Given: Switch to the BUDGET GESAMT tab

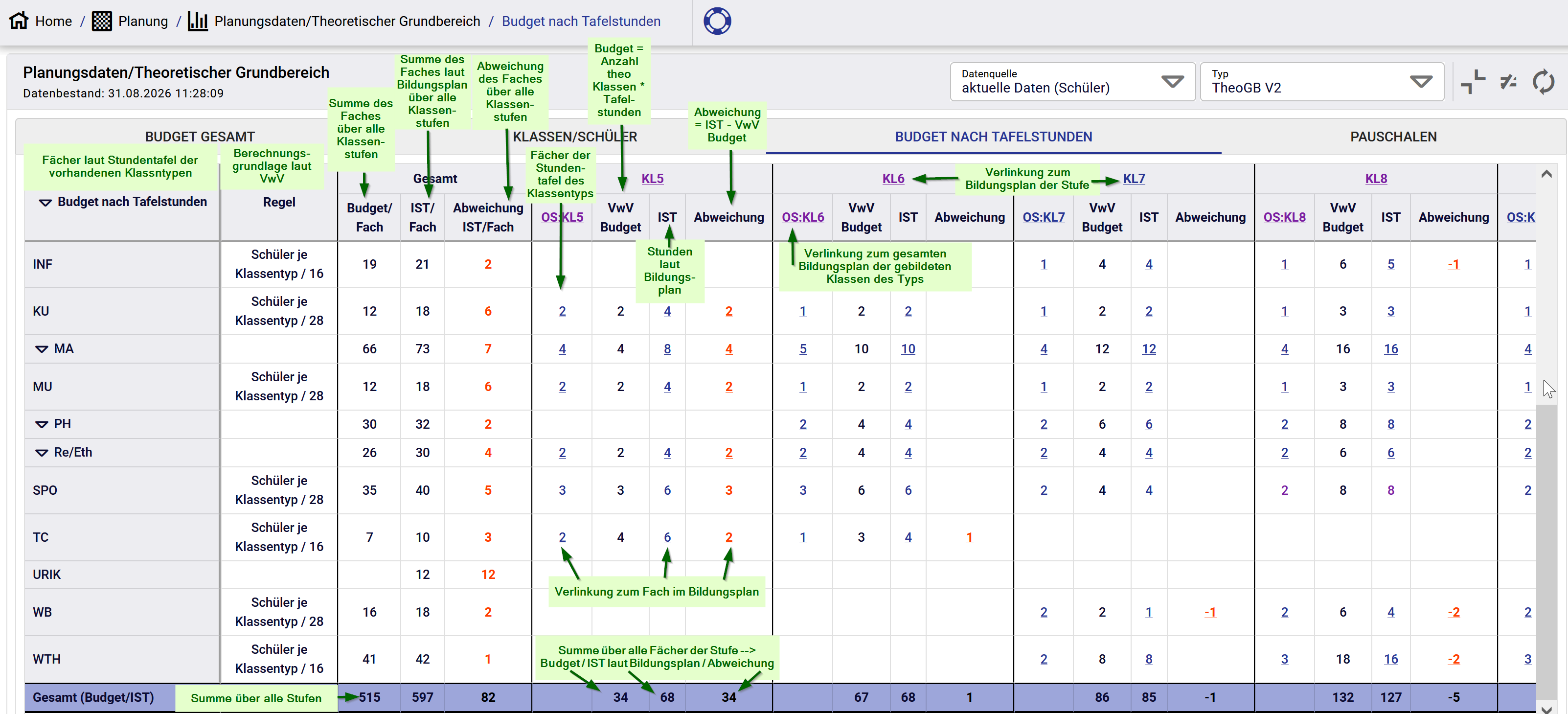Looking at the screenshot, I should [x=200, y=137].
